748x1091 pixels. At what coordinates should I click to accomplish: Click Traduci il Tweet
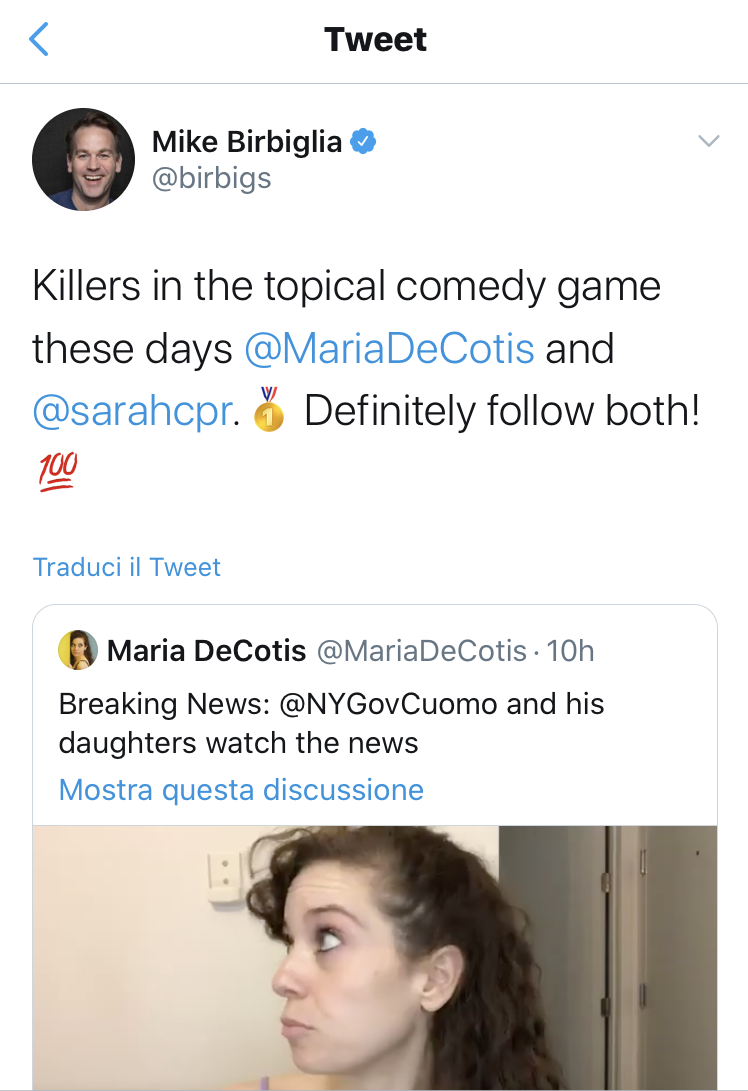click(x=127, y=567)
